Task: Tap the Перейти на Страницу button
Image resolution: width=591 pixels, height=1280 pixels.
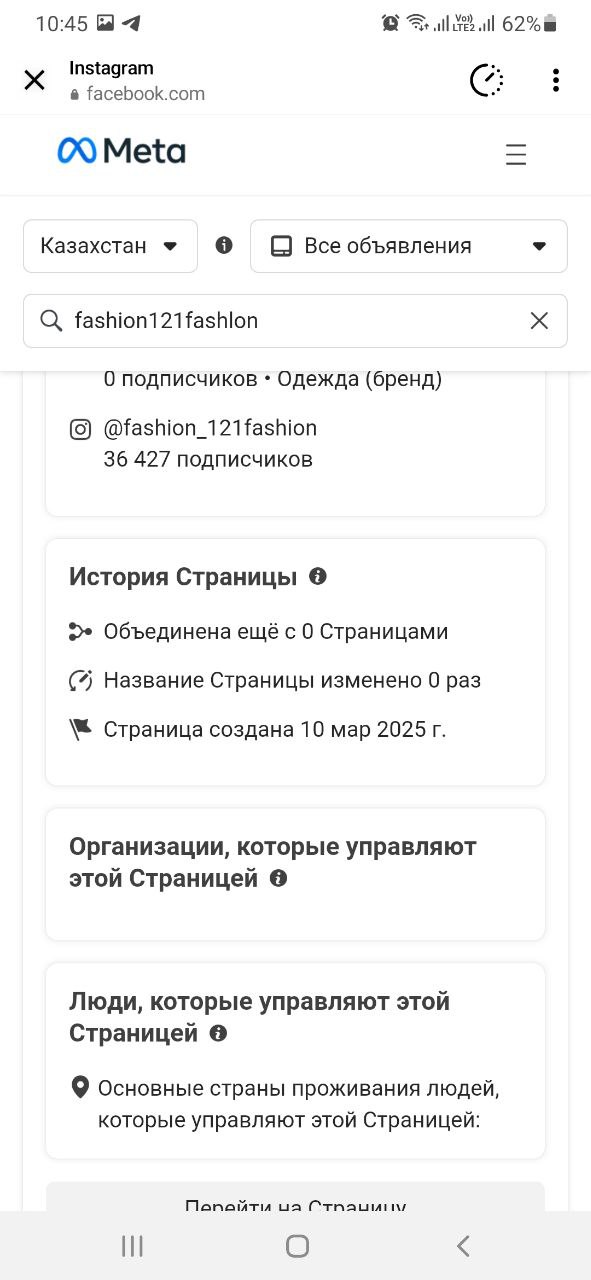Action: (295, 1197)
